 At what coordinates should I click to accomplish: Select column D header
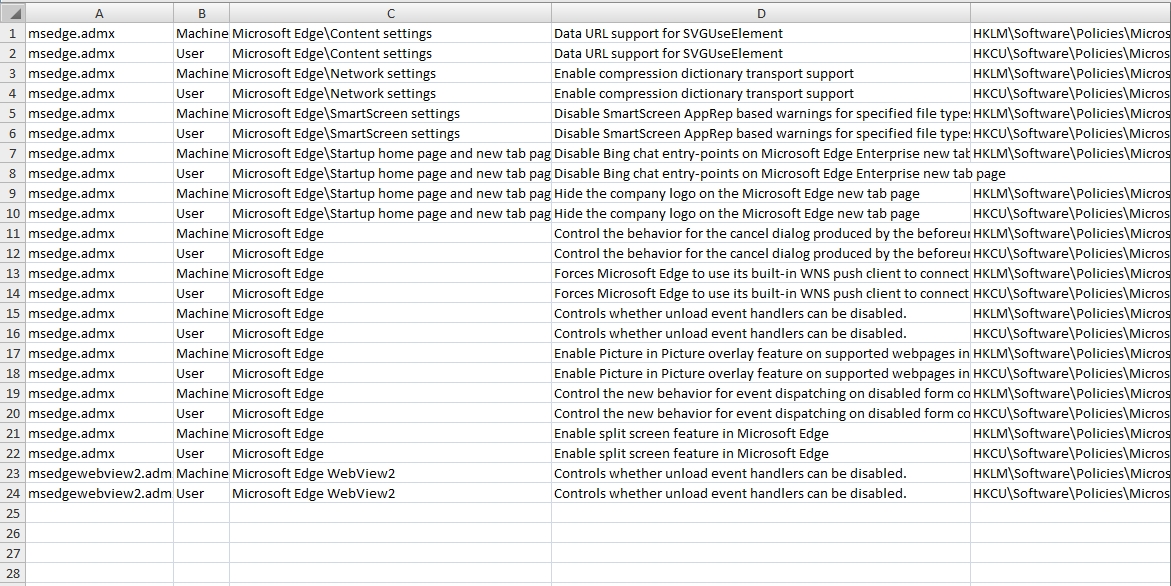pyautogui.click(x=761, y=13)
